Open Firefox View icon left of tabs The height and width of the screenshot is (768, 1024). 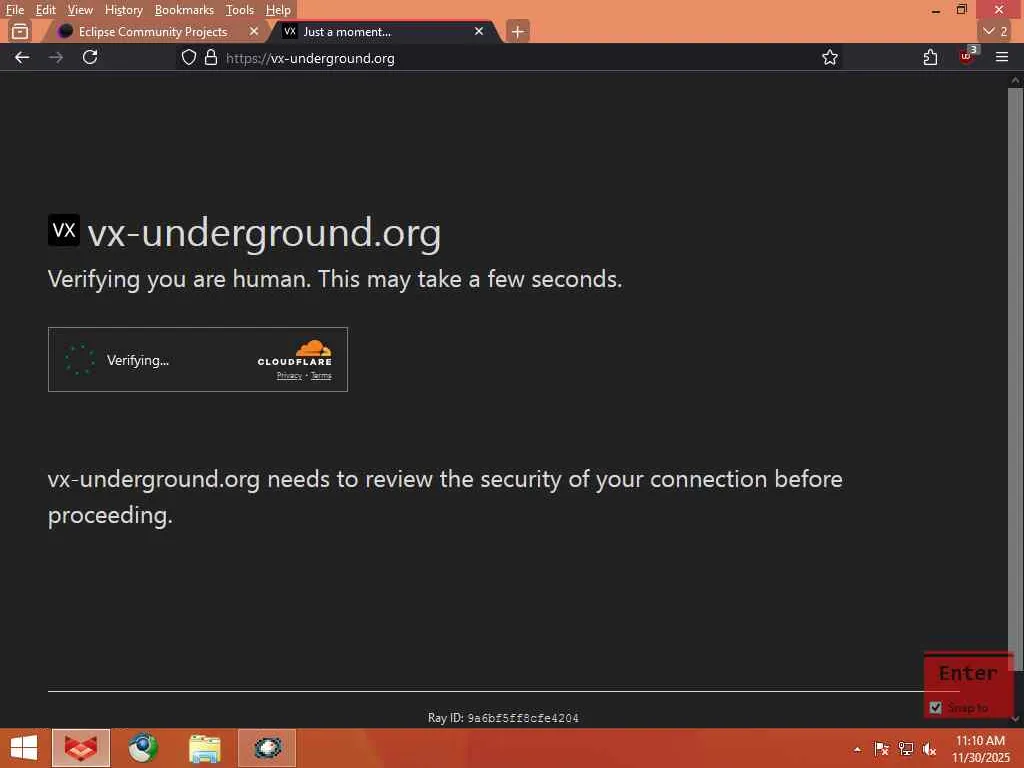(20, 31)
